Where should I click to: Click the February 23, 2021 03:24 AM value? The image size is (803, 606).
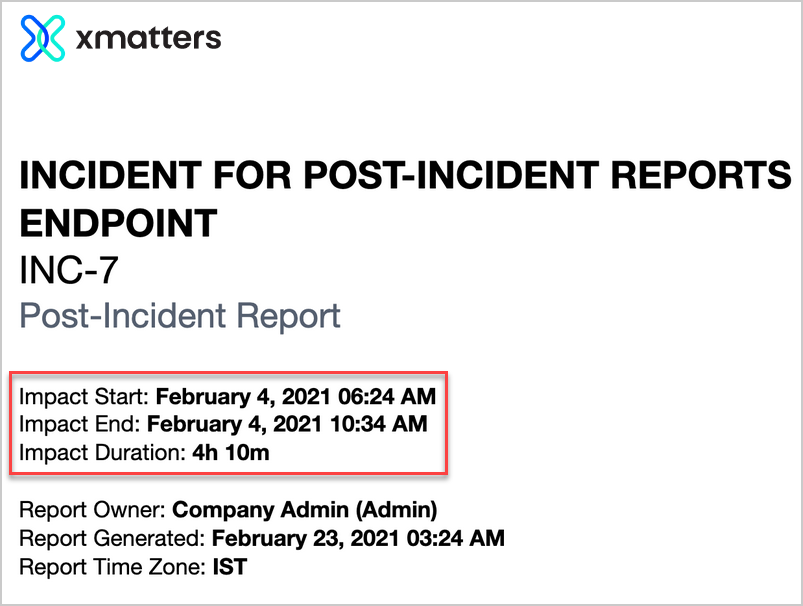[358, 538]
